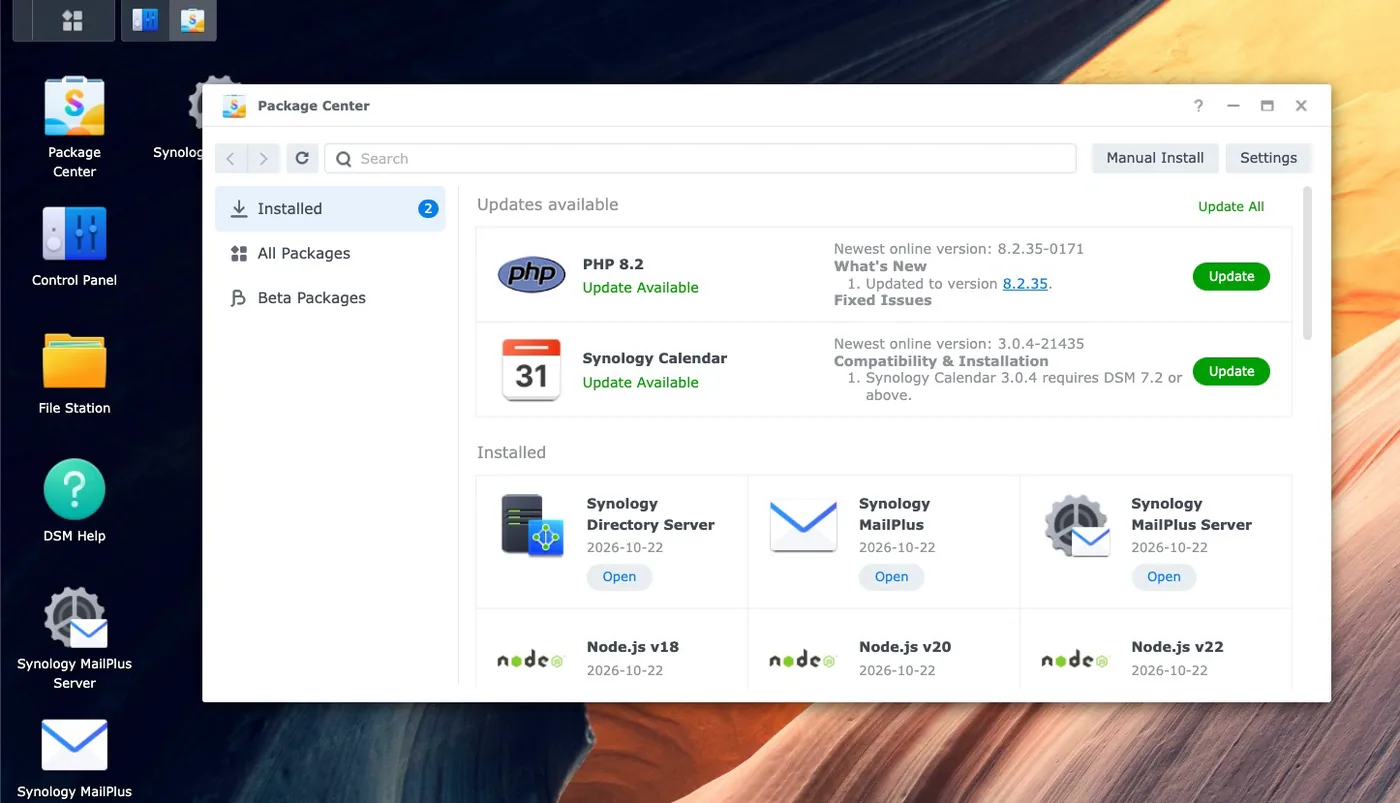
Task: Open the DSM Main Menu grid icon
Action: tap(72, 20)
